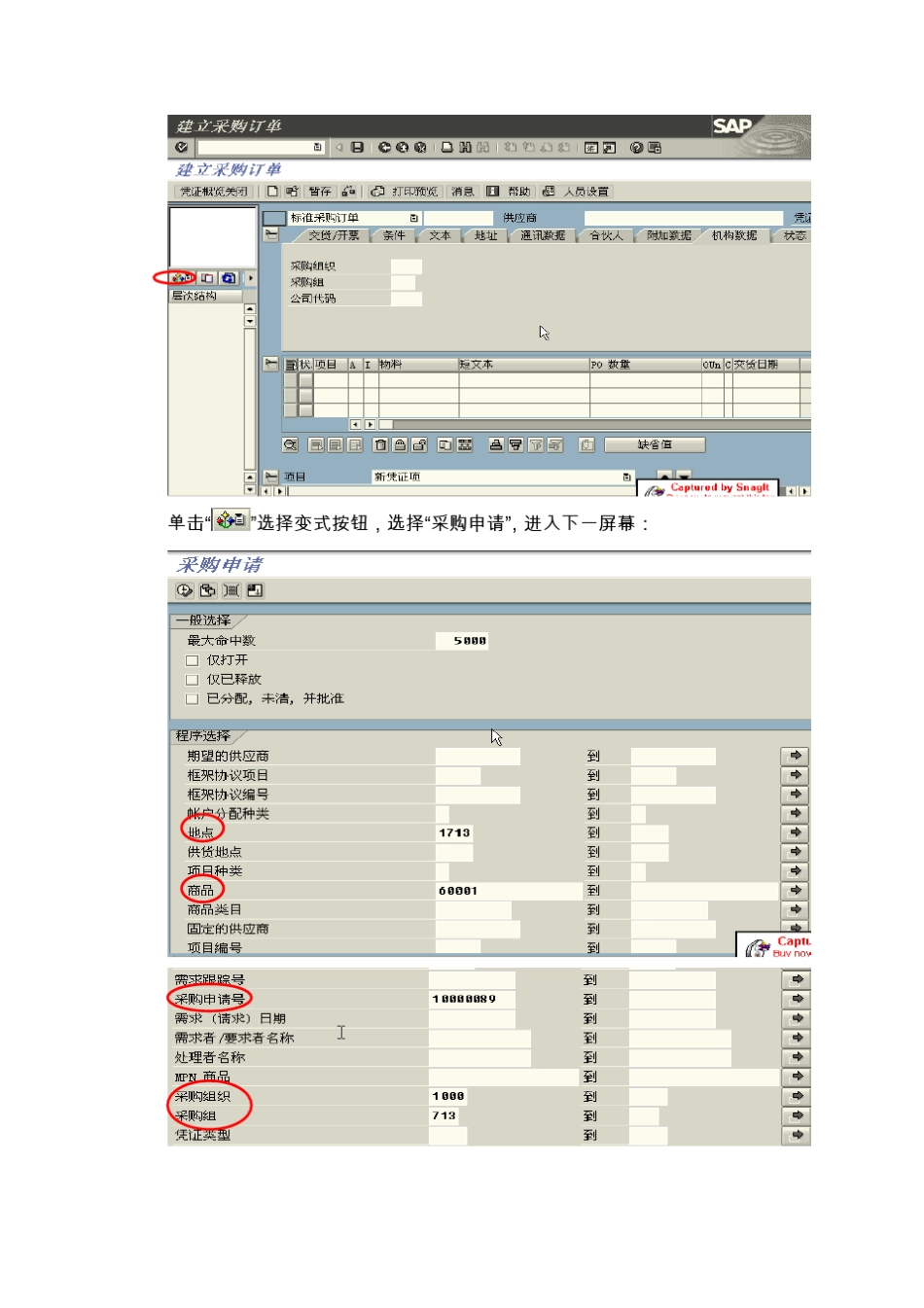The height and width of the screenshot is (1308, 924).
Task: Click the multiple selection arrow for 采购组织
Action: click(x=797, y=1096)
